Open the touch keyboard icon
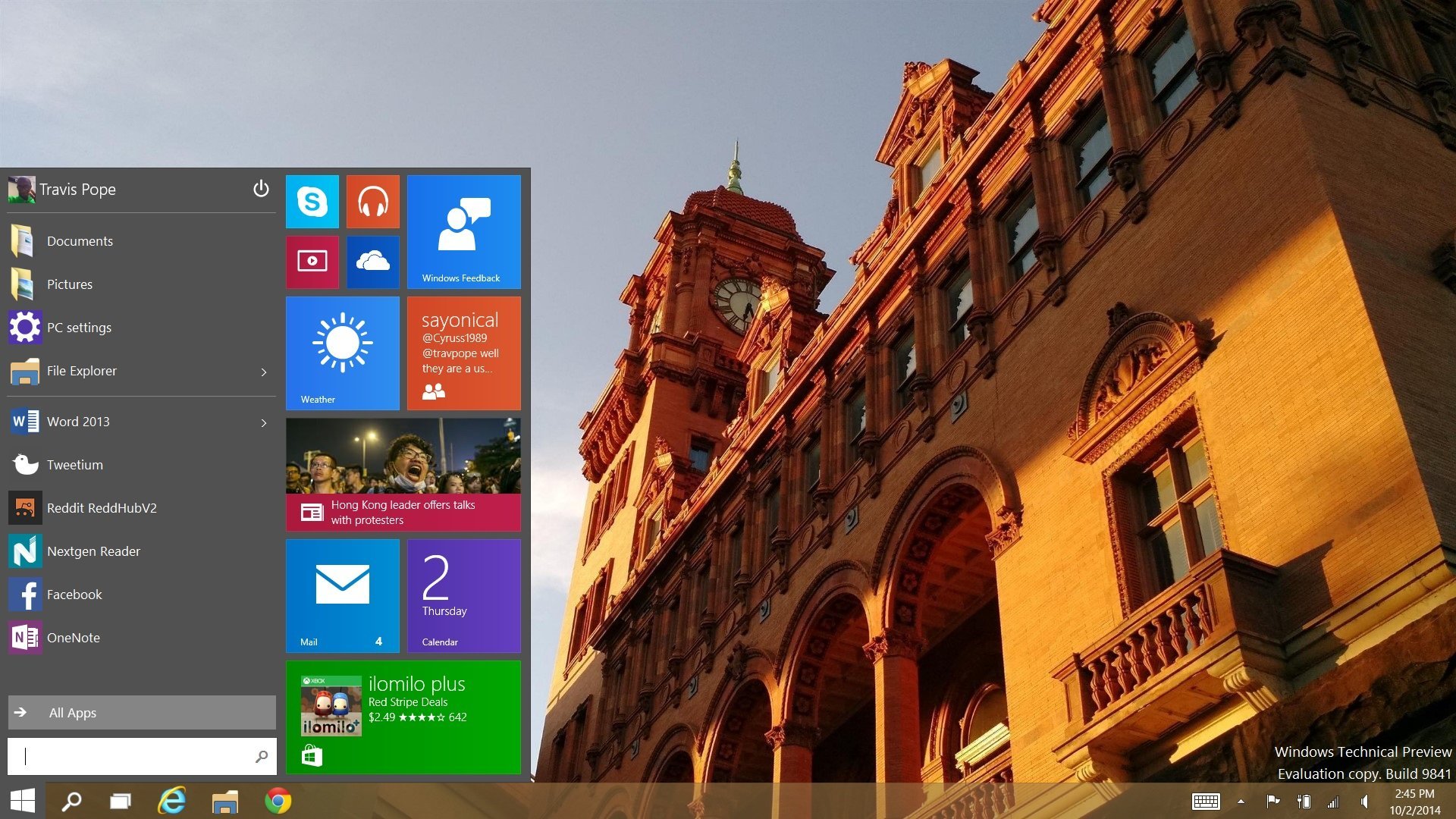The height and width of the screenshot is (819, 1456). click(1206, 802)
